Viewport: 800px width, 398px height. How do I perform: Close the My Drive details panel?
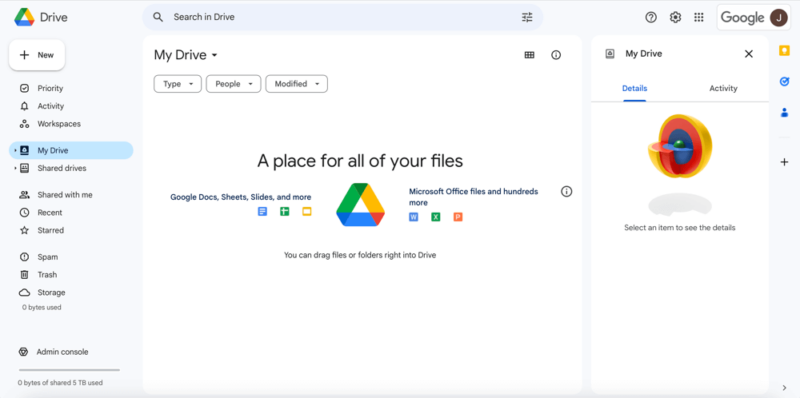(748, 54)
